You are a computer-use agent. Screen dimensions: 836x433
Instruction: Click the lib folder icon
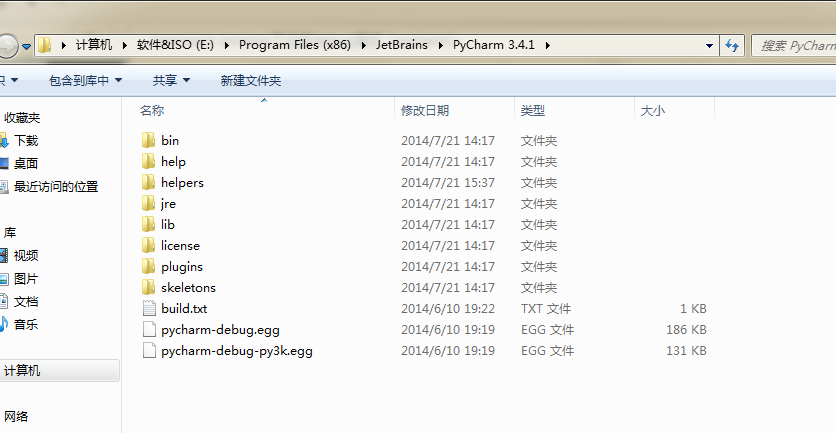click(149, 224)
